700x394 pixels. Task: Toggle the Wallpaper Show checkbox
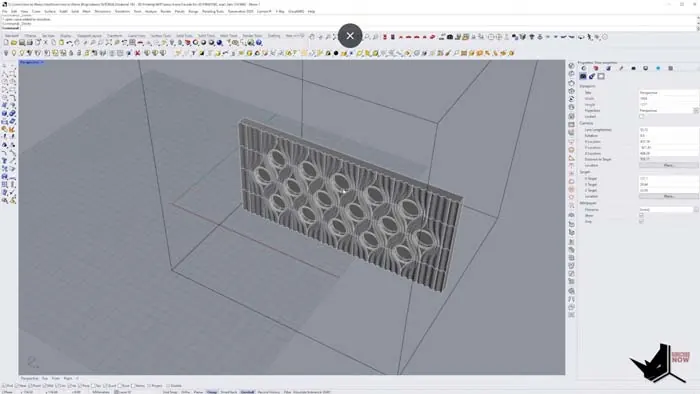642,215
